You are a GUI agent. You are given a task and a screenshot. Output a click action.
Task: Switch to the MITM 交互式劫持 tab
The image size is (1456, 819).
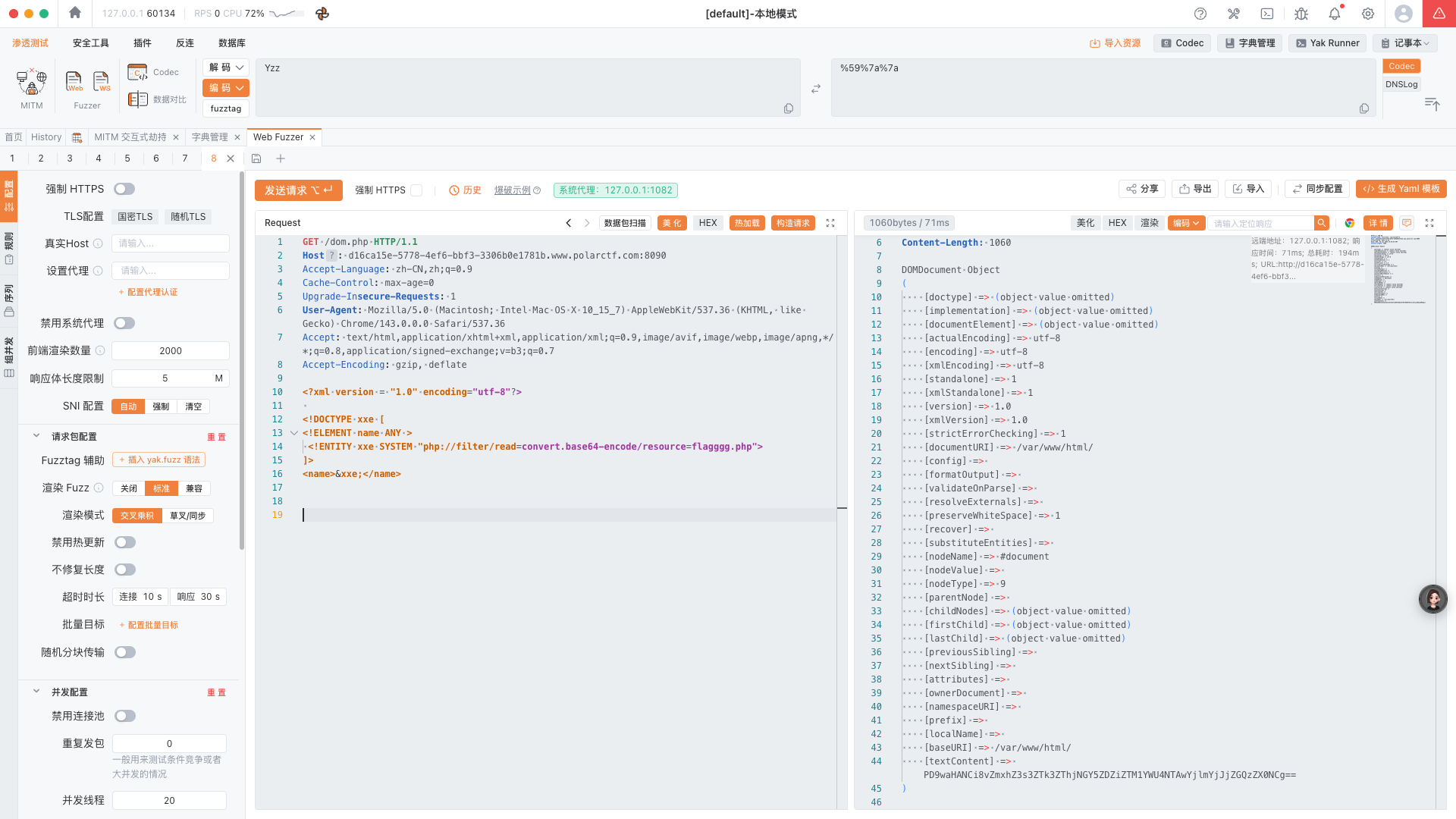tap(130, 137)
